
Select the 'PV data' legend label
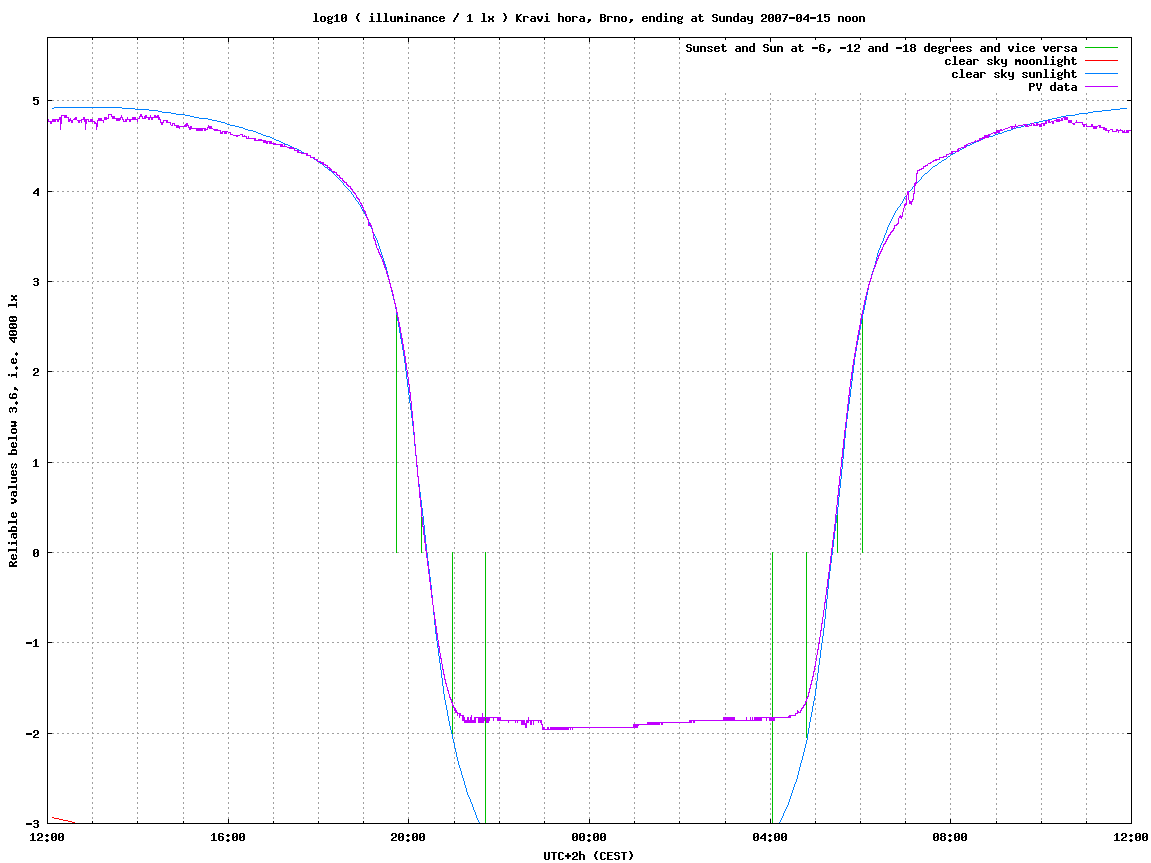1052,87
